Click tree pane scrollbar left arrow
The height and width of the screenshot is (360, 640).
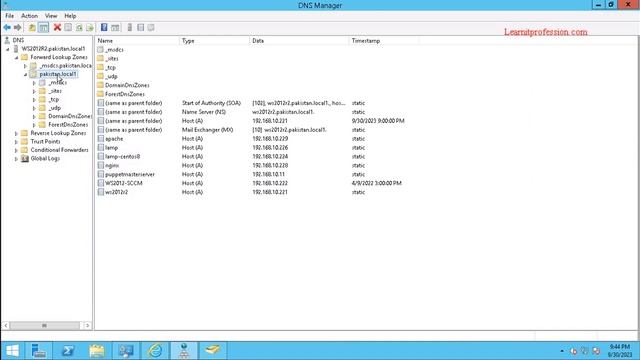(6, 325)
